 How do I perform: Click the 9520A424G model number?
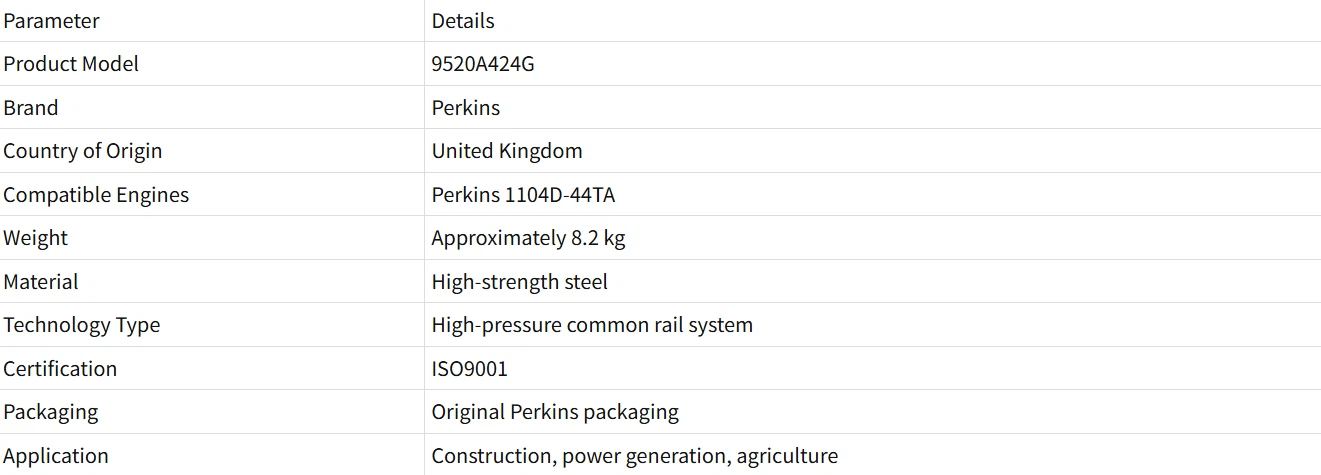click(483, 64)
